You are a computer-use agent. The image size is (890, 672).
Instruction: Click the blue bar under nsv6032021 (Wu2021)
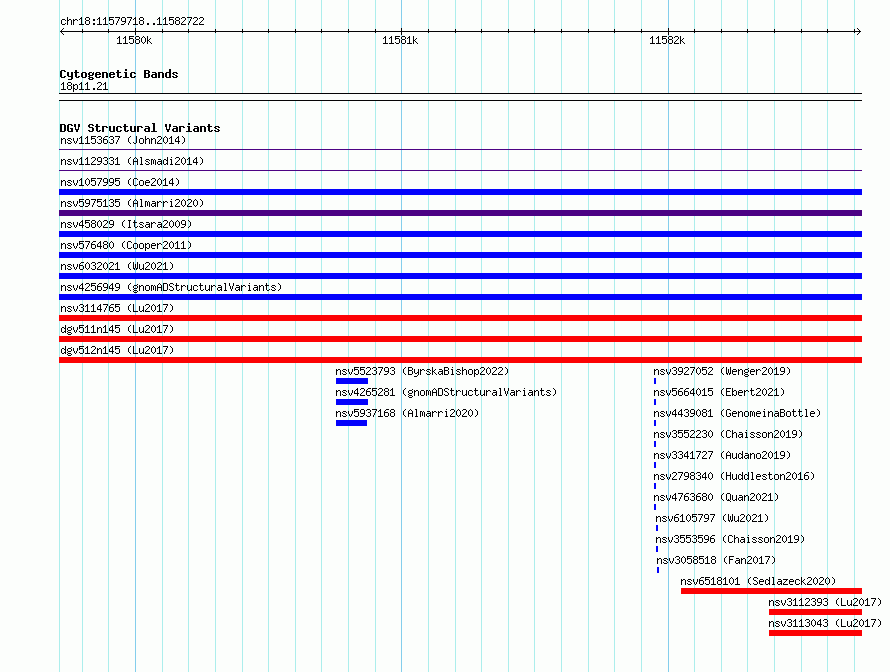(x=460, y=276)
